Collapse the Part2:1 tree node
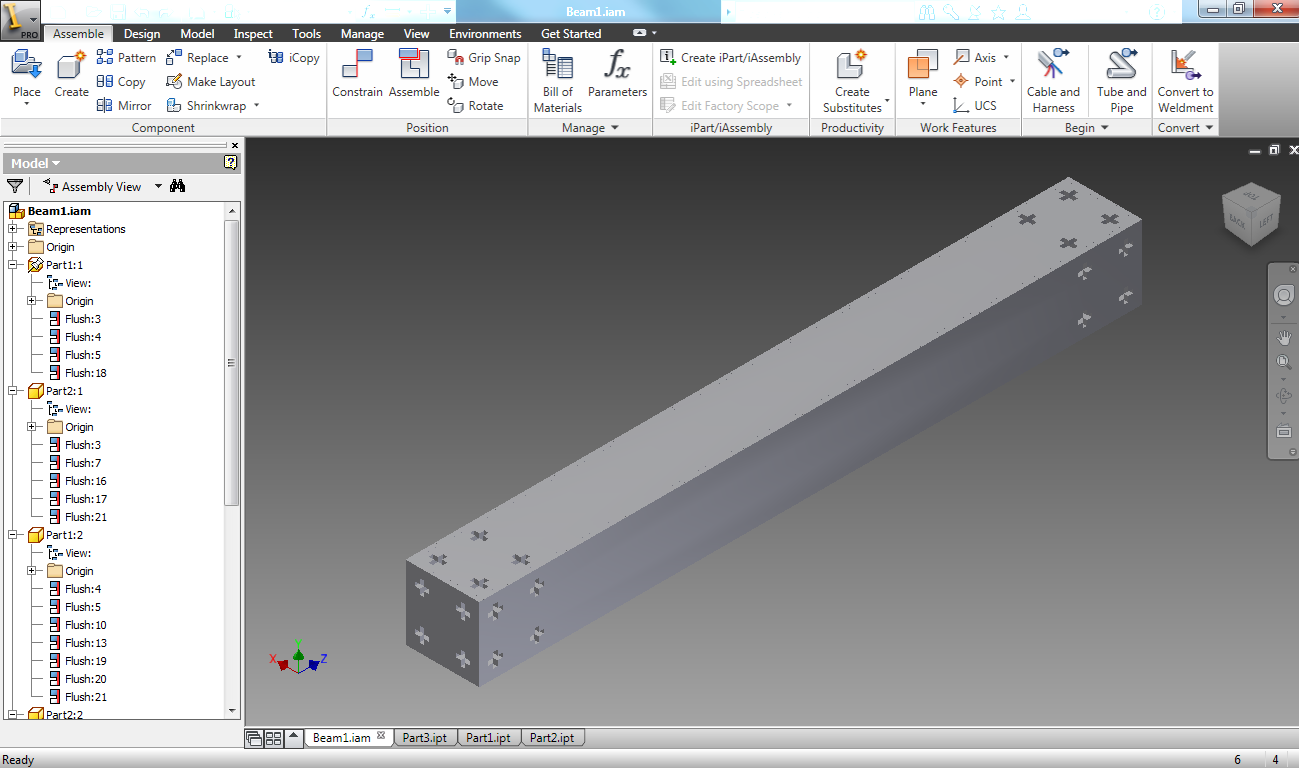 [x=14, y=391]
